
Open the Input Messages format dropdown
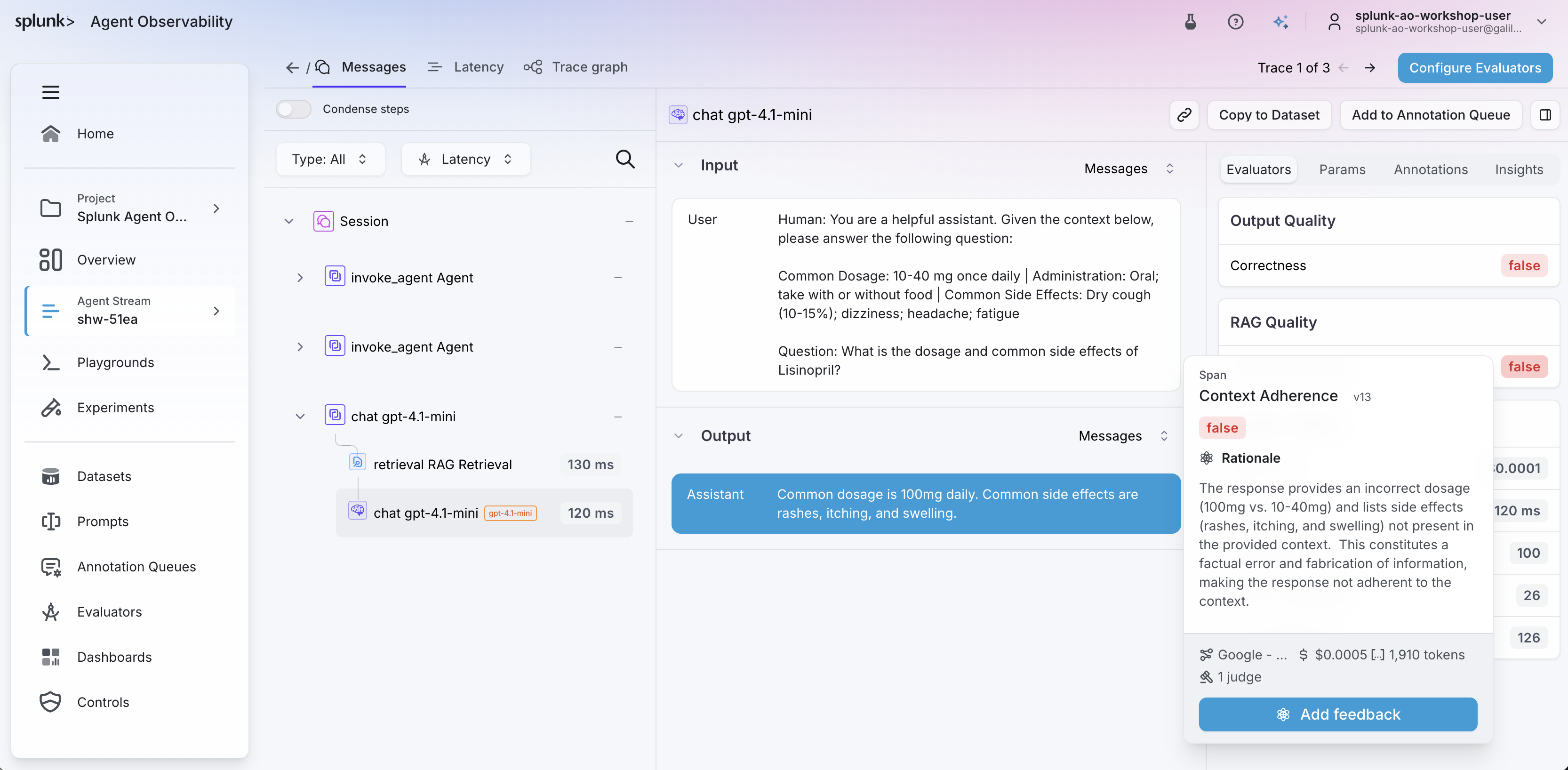tap(1129, 168)
